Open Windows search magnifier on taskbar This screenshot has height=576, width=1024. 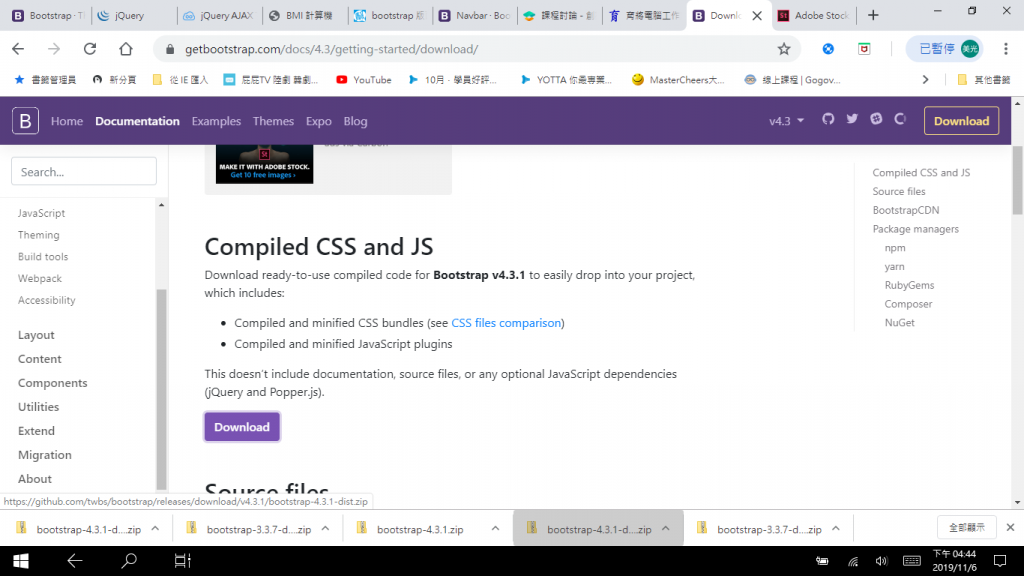[129, 561]
